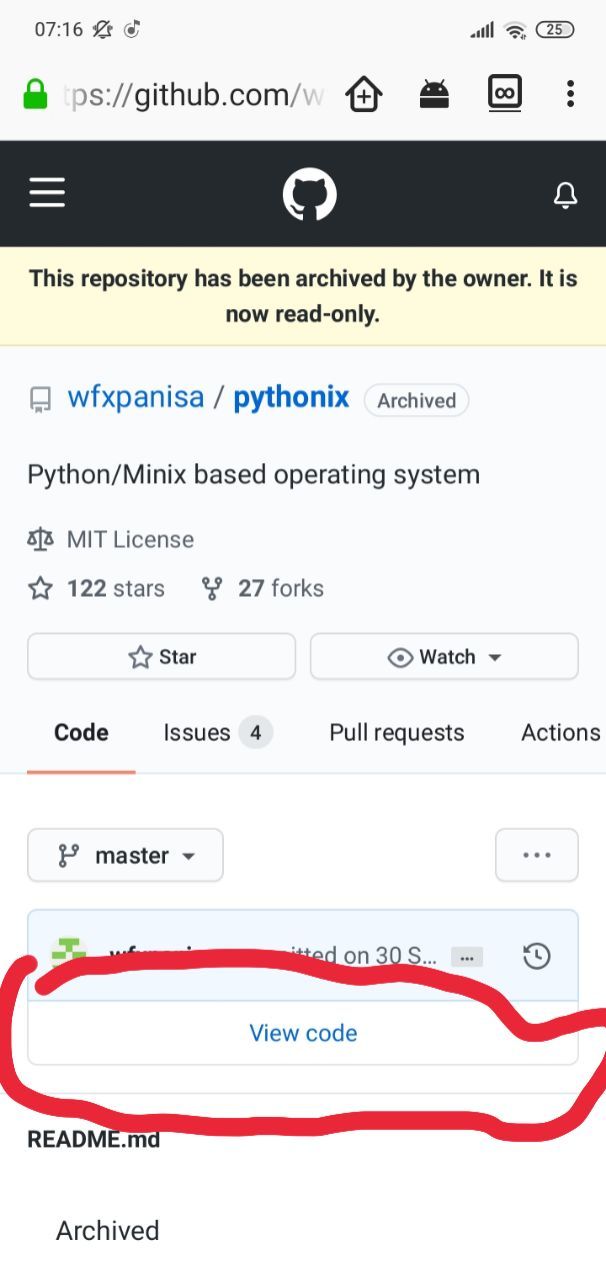The image size is (606, 1280).
Task: Tap the green padlock security icon
Action: (35, 95)
